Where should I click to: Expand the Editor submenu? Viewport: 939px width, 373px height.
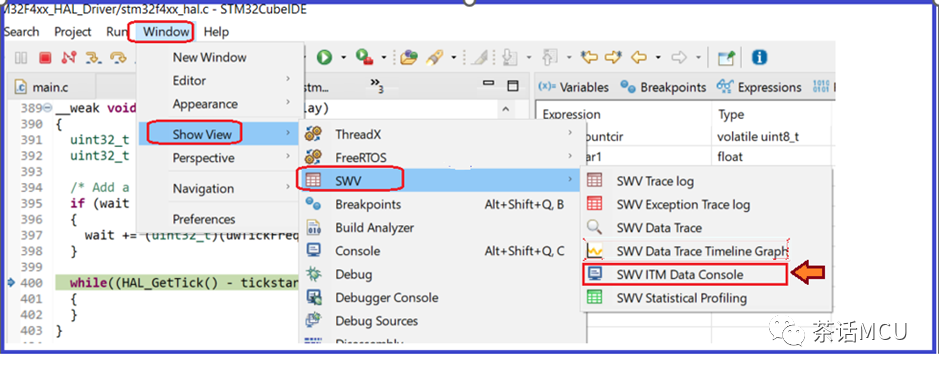(220, 80)
